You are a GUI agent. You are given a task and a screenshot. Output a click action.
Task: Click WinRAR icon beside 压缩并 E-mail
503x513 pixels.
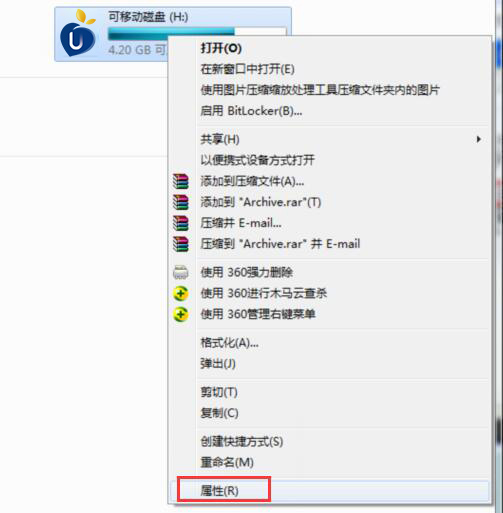(181, 223)
